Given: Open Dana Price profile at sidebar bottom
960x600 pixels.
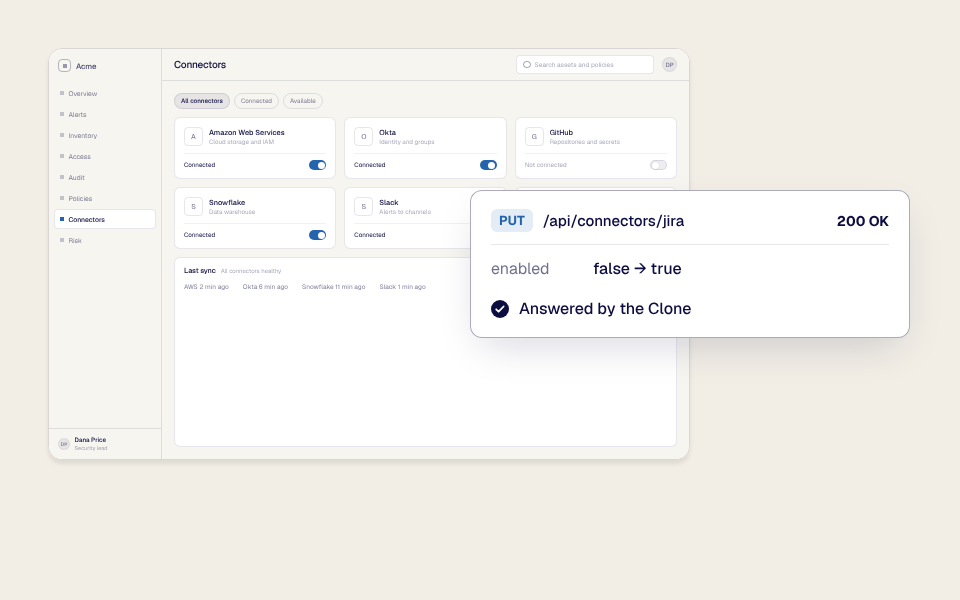Looking at the screenshot, I should 105,444.
